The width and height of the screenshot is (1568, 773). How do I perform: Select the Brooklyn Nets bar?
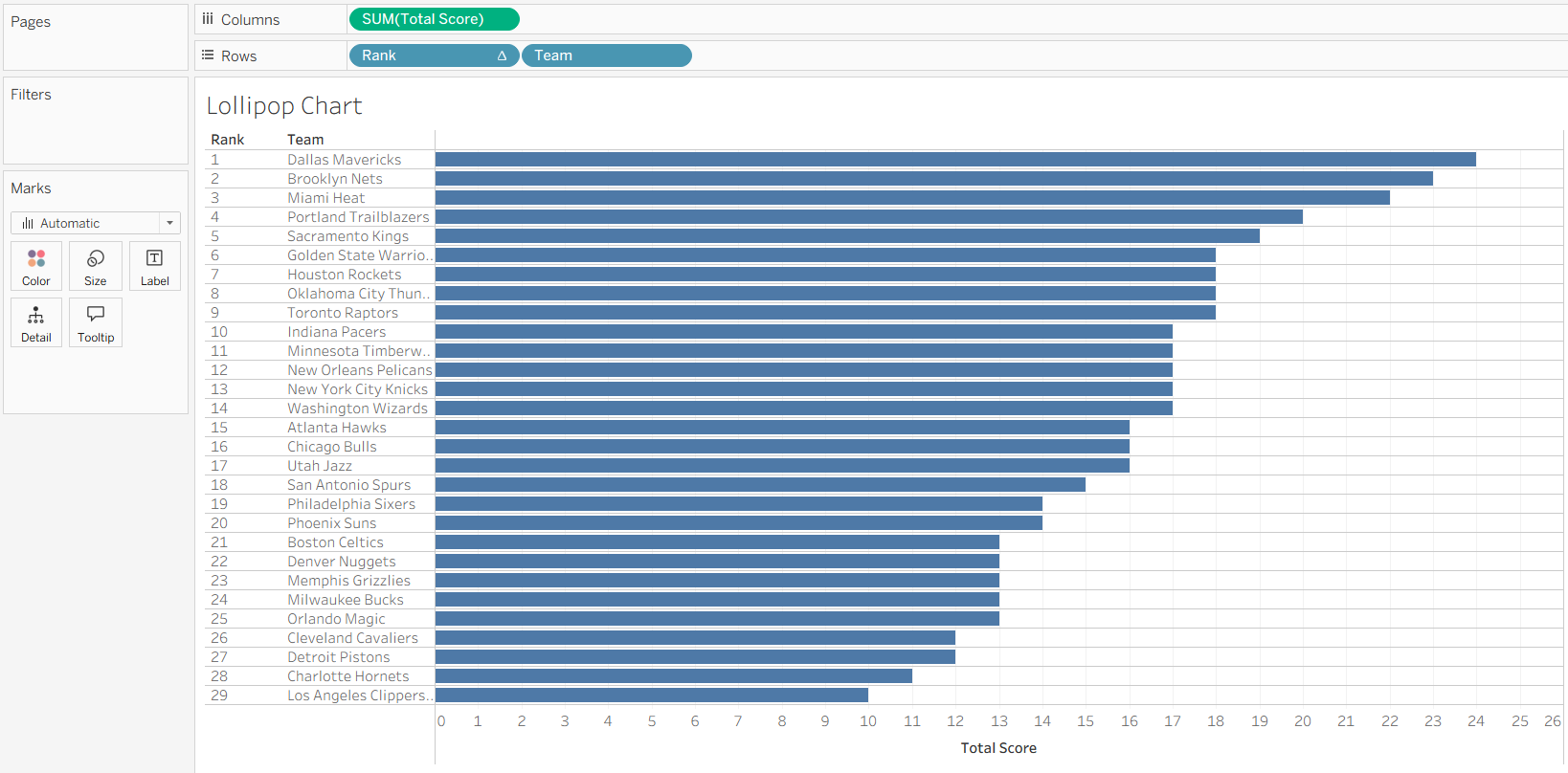[934, 179]
